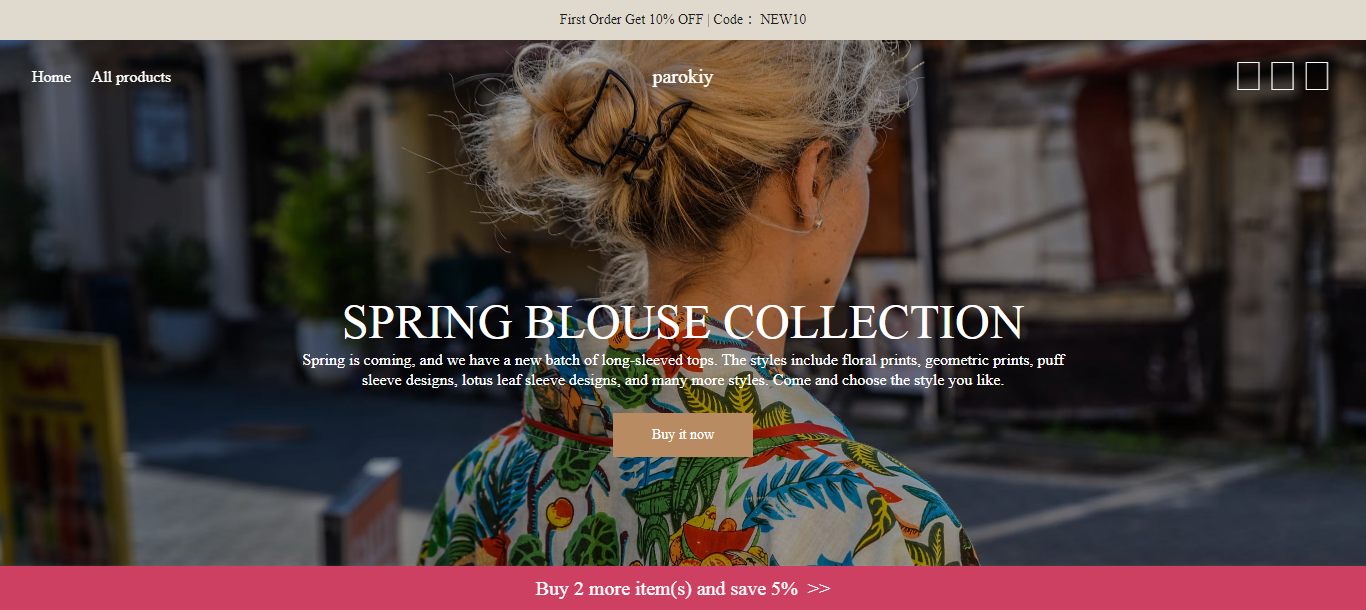Click the floral blouse in the hero image
Image resolution: width=1366 pixels, height=610 pixels.
pos(690,470)
